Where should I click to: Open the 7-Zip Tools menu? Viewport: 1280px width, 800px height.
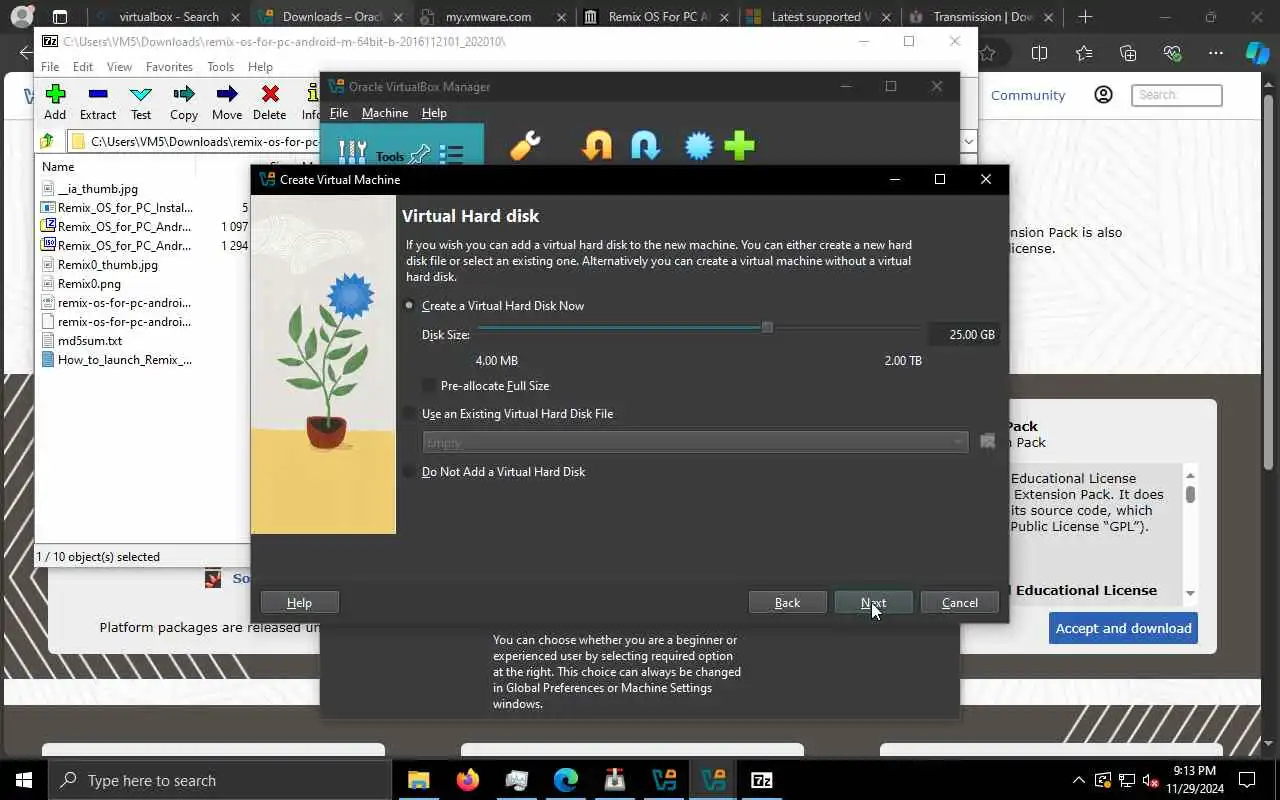tap(220, 66)
